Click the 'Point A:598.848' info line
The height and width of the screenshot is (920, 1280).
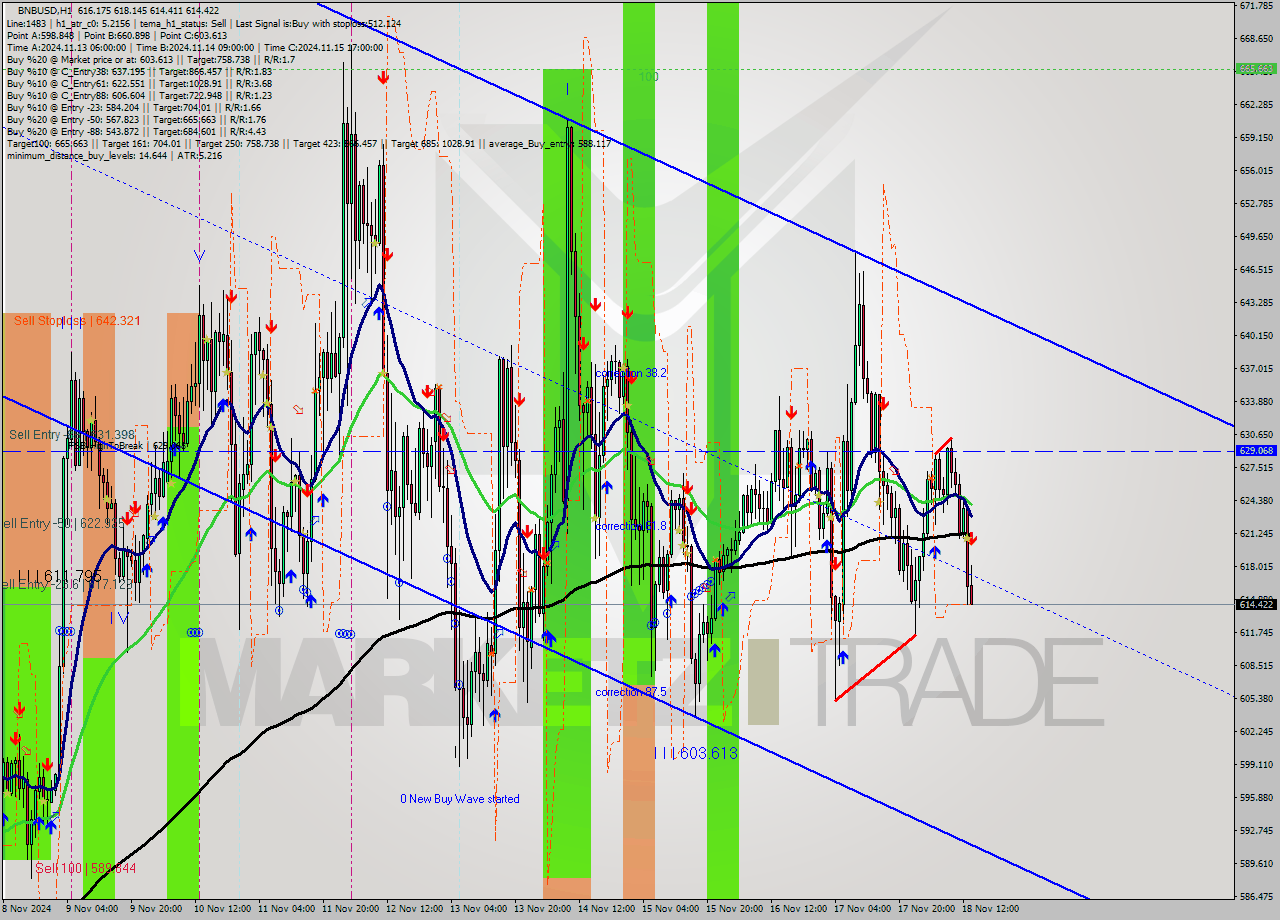117,35
